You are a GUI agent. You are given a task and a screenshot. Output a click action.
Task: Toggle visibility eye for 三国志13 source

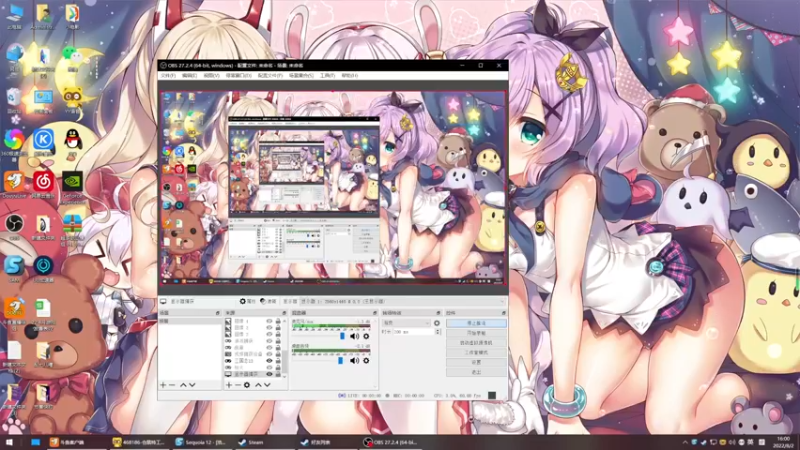(x=269, y=361)
